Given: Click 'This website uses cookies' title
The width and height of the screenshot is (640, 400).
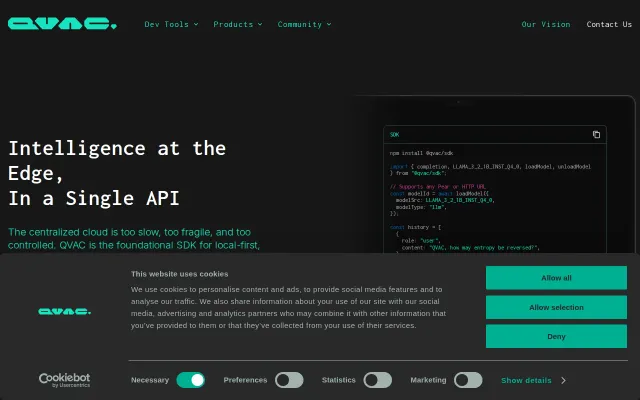Looking at the screenshot, I should [180, 274].
